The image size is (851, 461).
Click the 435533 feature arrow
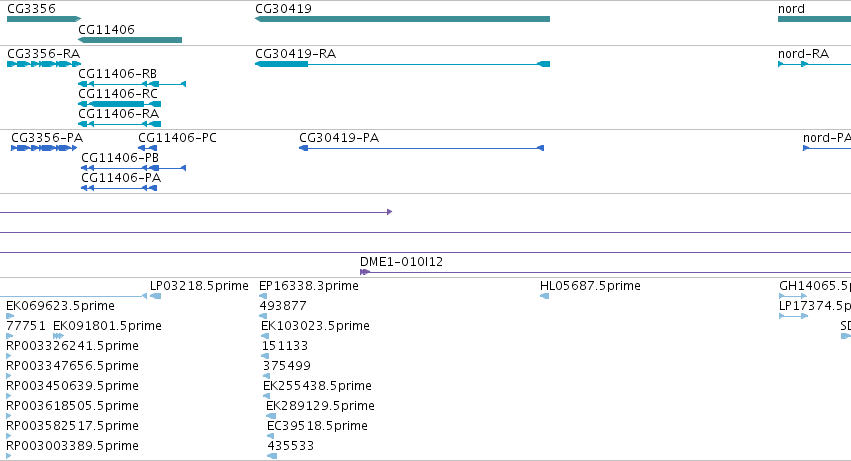[x=272, y=456]
